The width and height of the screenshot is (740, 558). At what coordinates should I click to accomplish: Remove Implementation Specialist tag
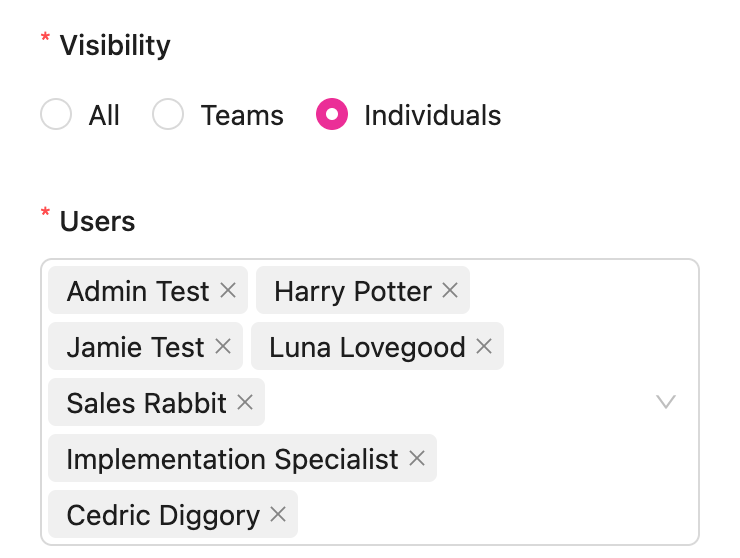coord(417,459)
